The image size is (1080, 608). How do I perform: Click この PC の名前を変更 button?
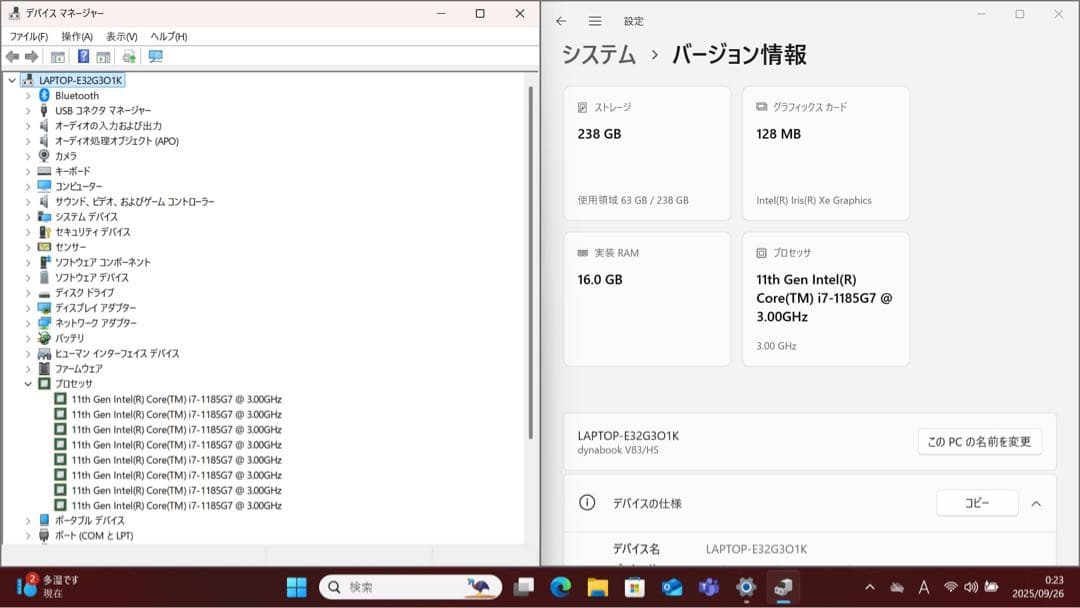coord(979,441)
